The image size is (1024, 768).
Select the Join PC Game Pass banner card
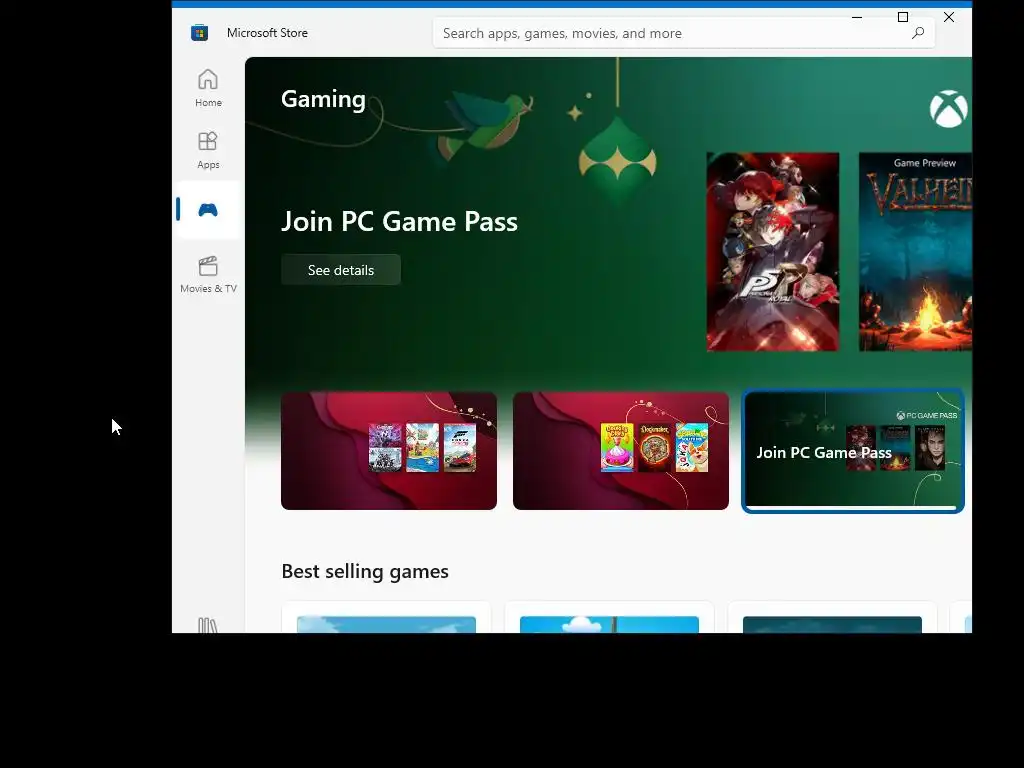[x=853, y=451]
